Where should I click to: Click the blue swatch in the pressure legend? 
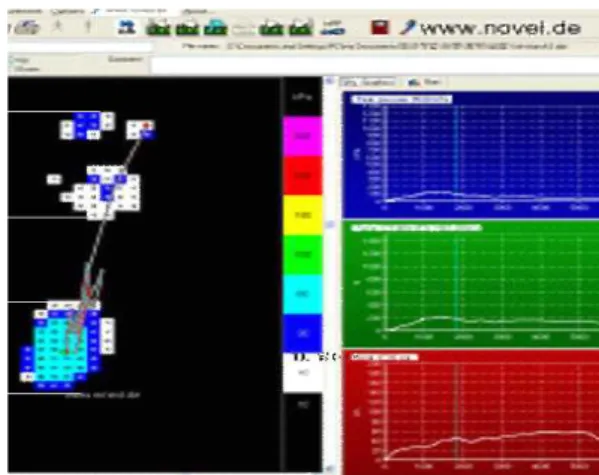[302, 333]
